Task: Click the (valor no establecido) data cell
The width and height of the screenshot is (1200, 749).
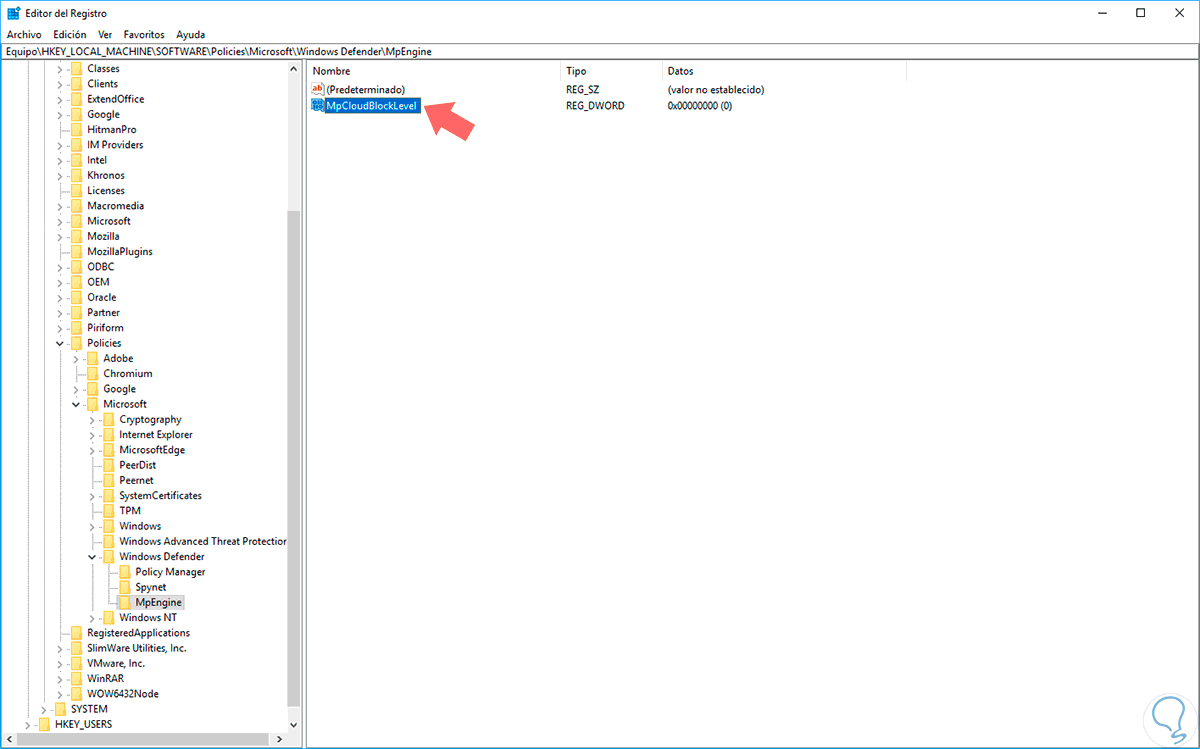Action: point(716,89)
